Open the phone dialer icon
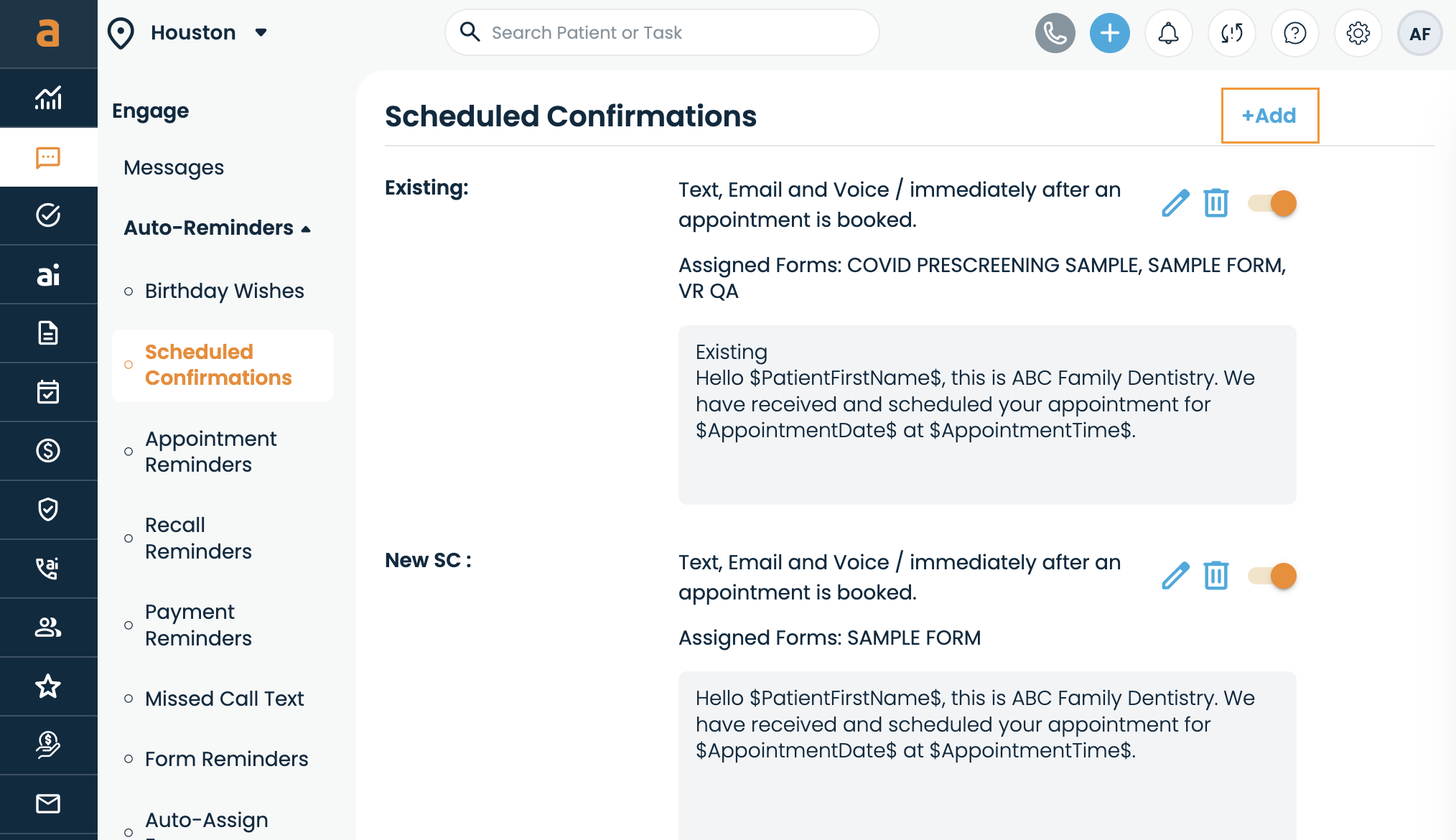This screenshot has height=840, width=1456. pos(1055,33)
